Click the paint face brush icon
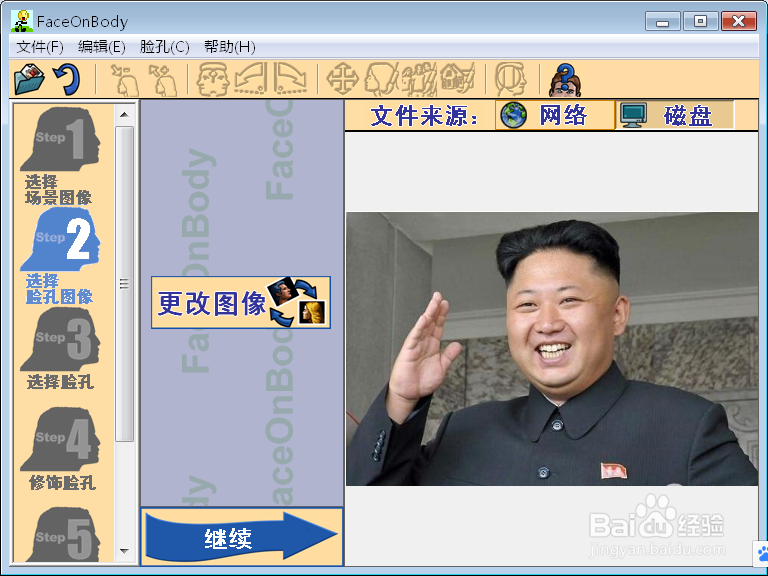This screenshot has height=576, width=768. click(x=380, y=79)
